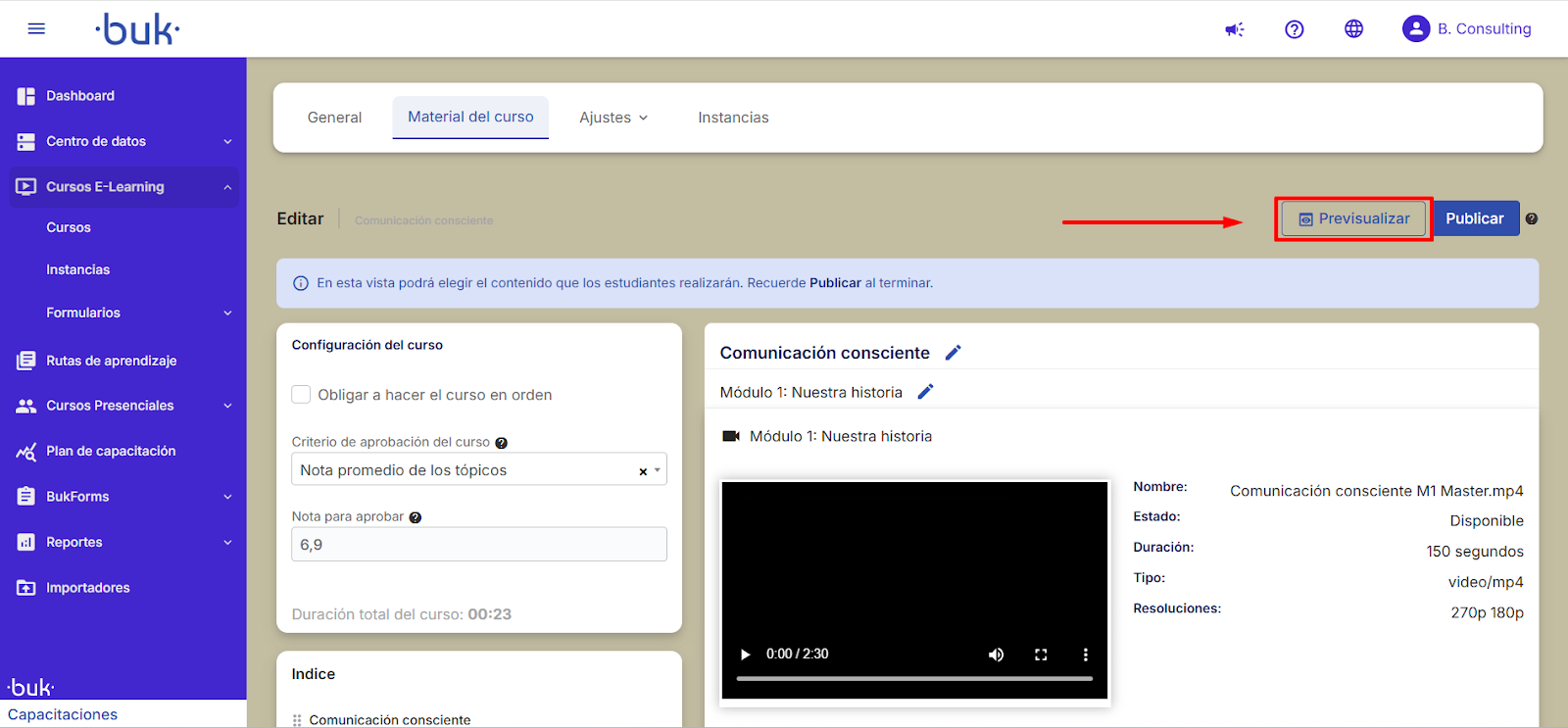This screenshot has width=1568, height=728.
Task: Open the hamburger menu icon
Action: pos(36,29)
